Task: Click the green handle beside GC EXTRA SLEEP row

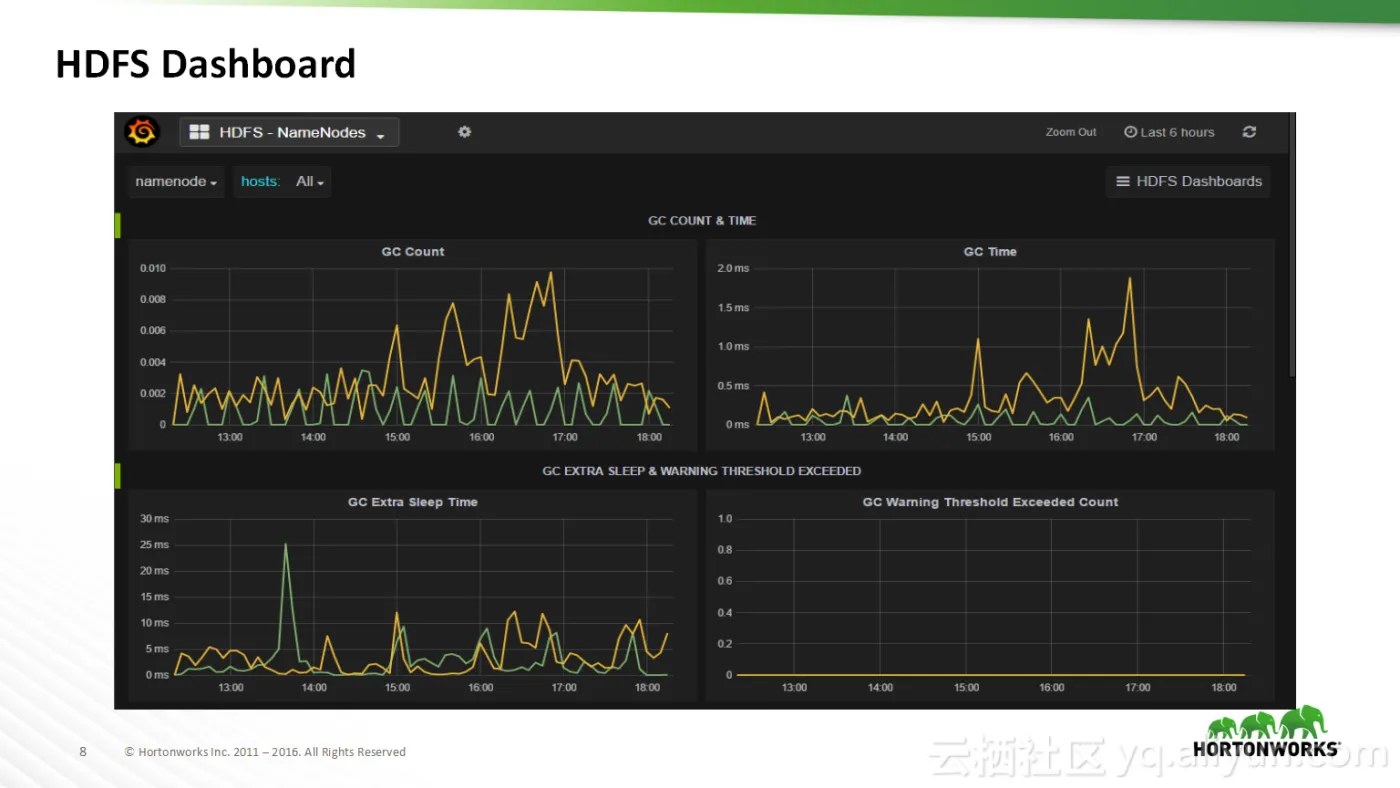Action: pos(118,476)
